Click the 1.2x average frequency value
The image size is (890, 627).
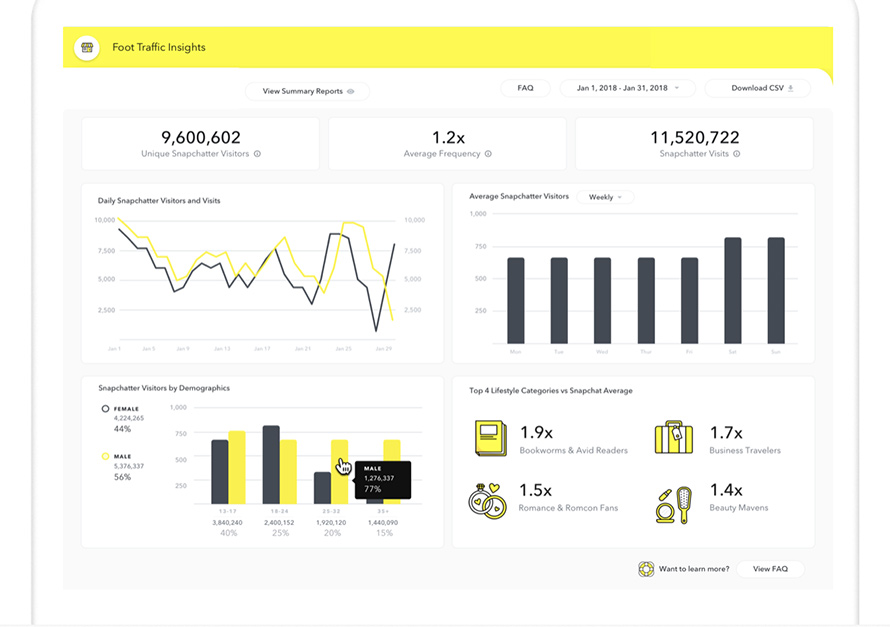pyautogui.click(x=448, y=137)
